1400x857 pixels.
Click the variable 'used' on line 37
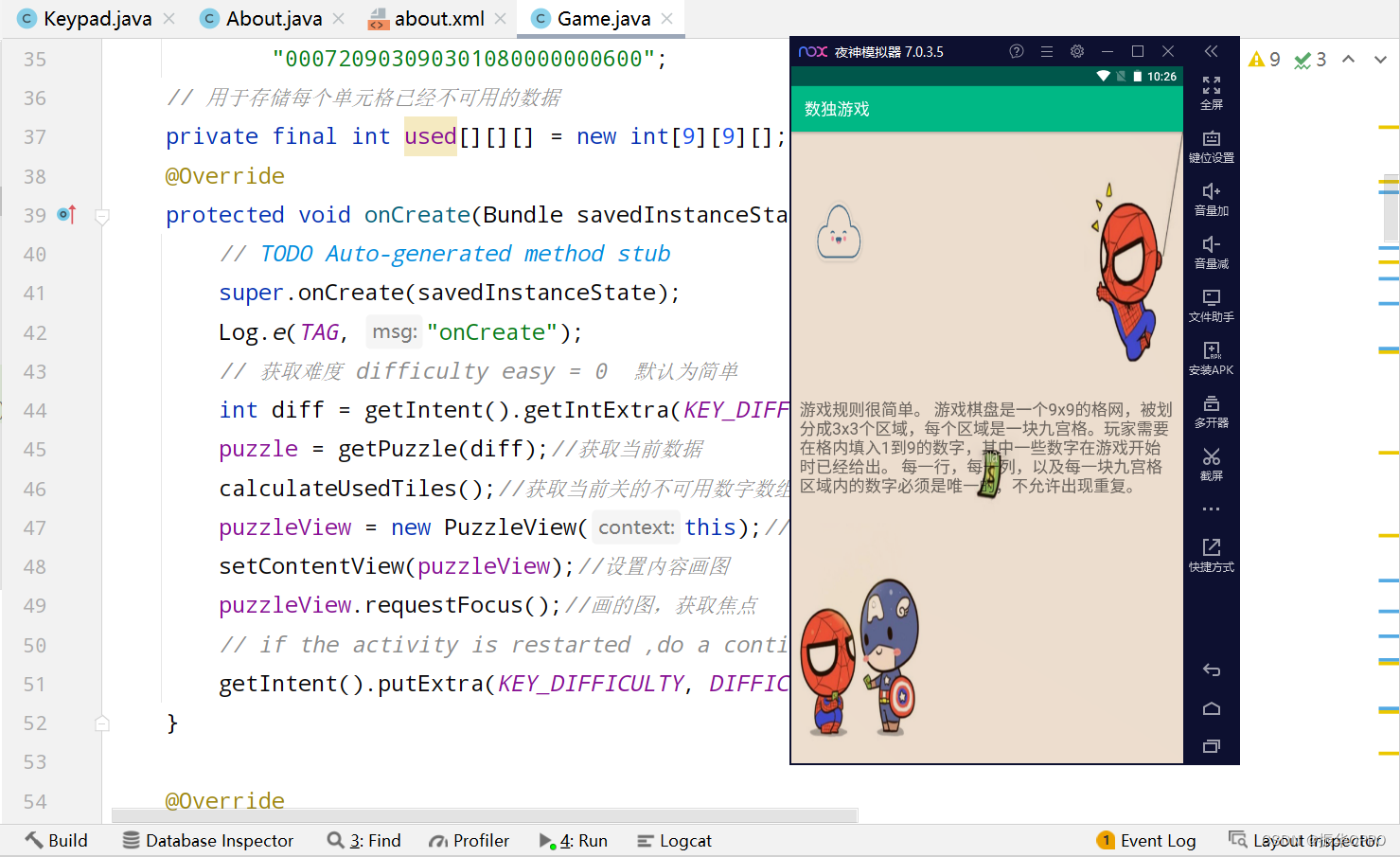(431, 136)
